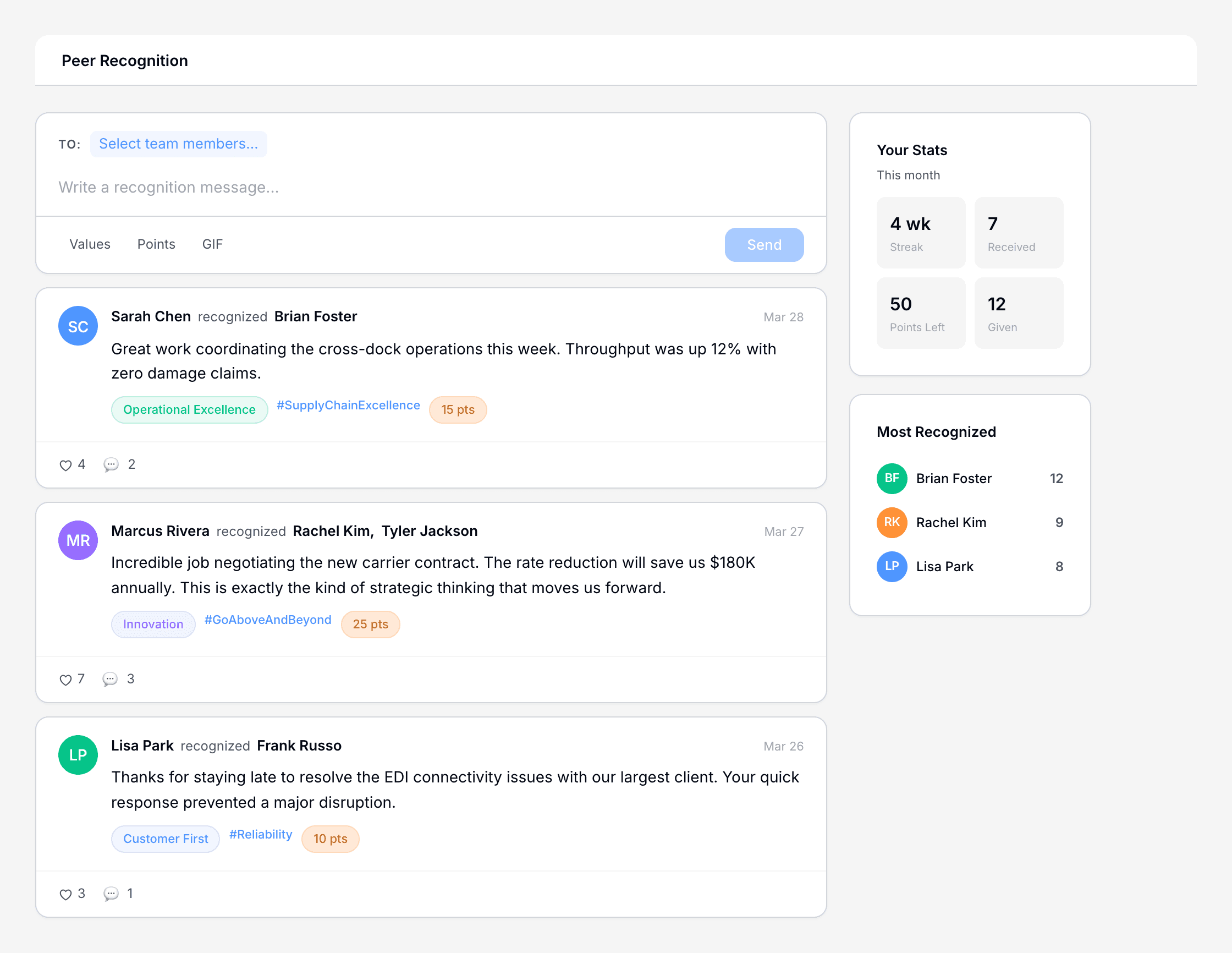Image resolution: width=1232 pixels, height=953 pixels.
Task: Open Brian Foster in Most Recognized
Action: point(953,479)
